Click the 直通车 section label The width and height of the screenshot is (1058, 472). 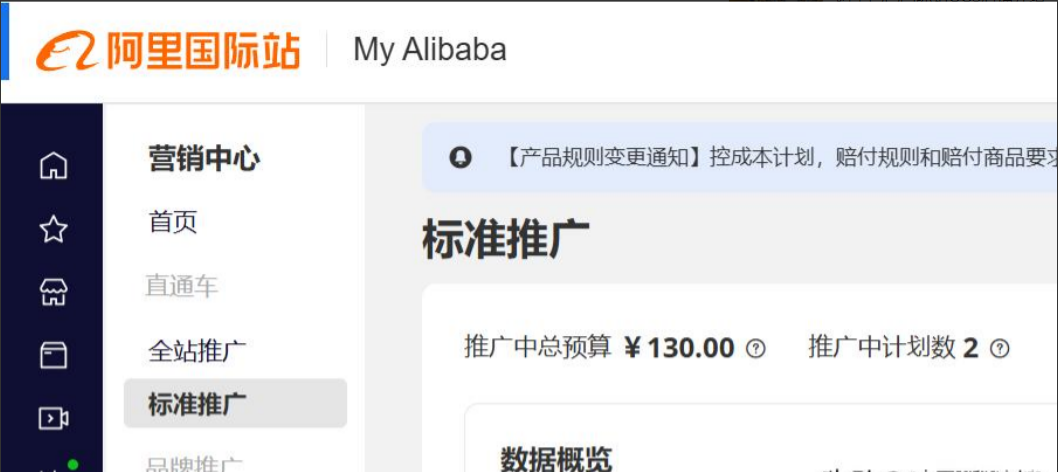pos(182,287)
